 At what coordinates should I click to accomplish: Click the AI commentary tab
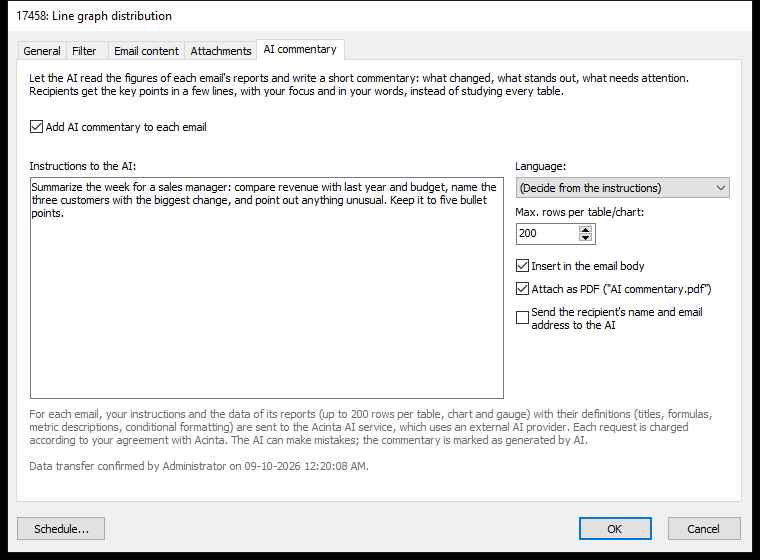coord(300,49)
